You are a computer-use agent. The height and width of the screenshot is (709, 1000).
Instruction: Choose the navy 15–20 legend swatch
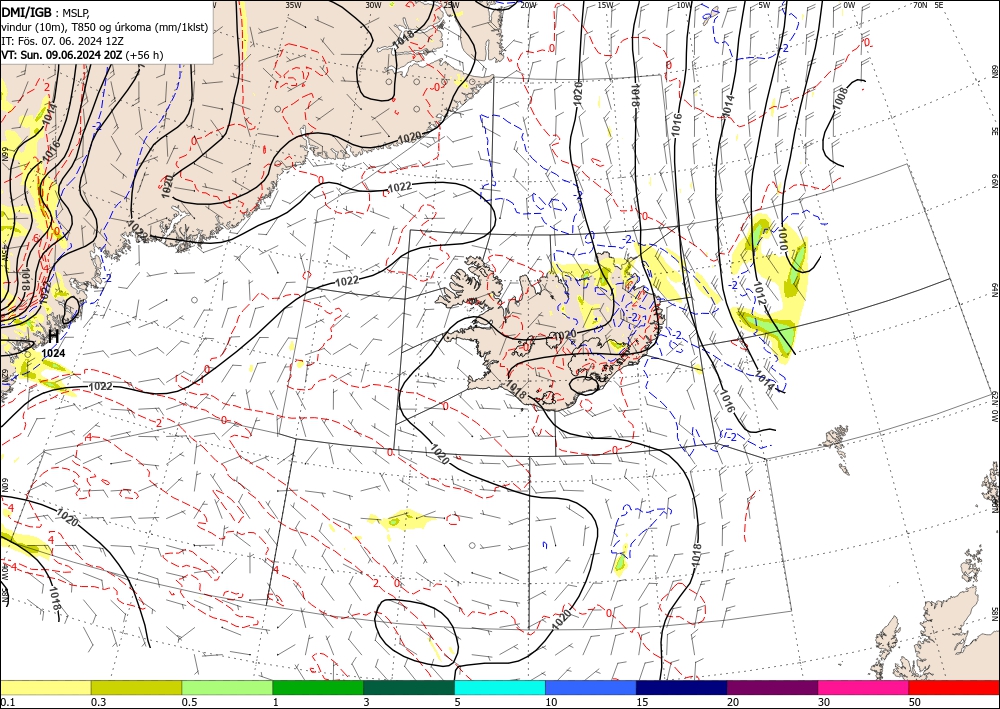coord(682,687)
